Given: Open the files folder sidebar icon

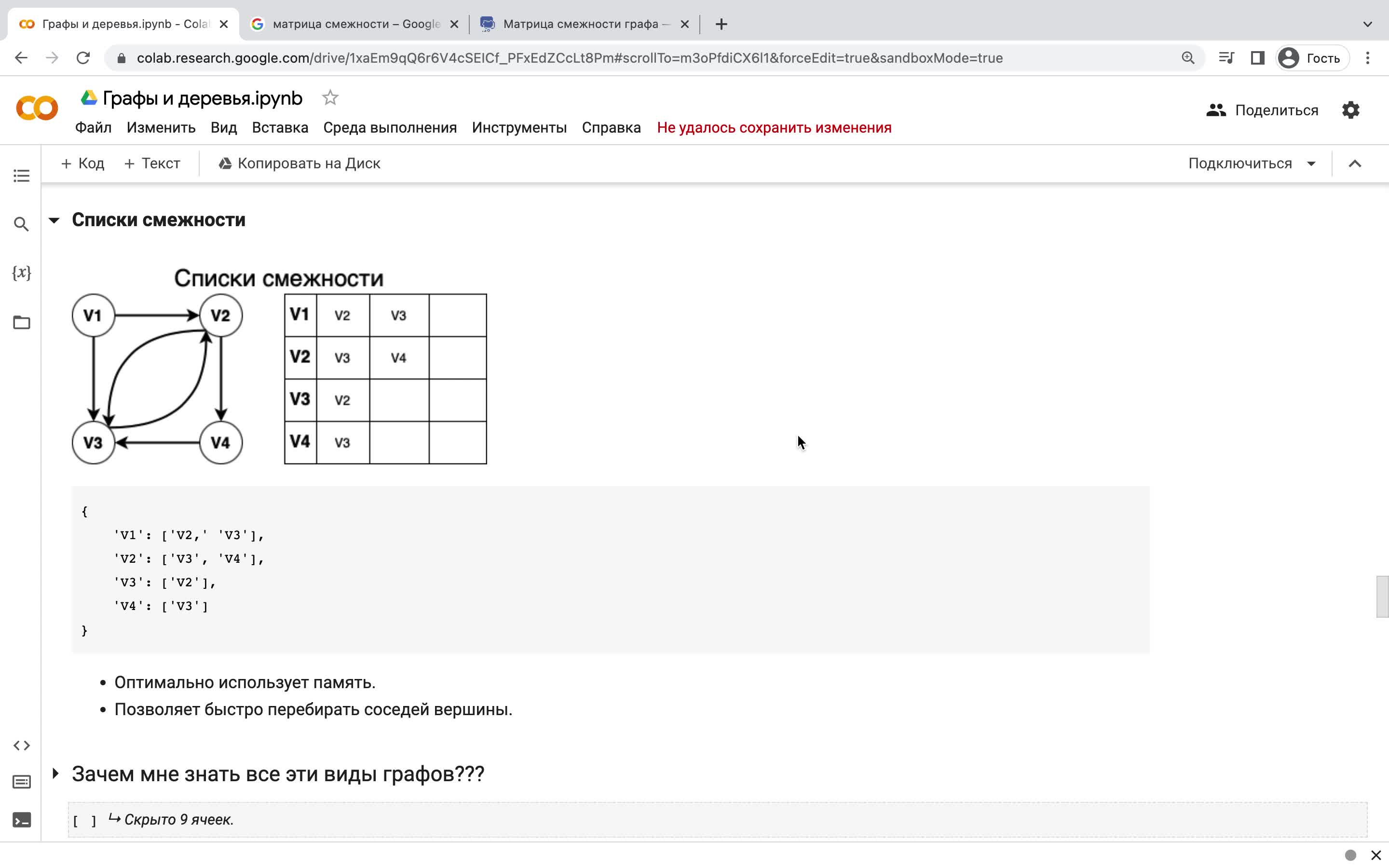Looking at the screenshot, I should [21, 323].
